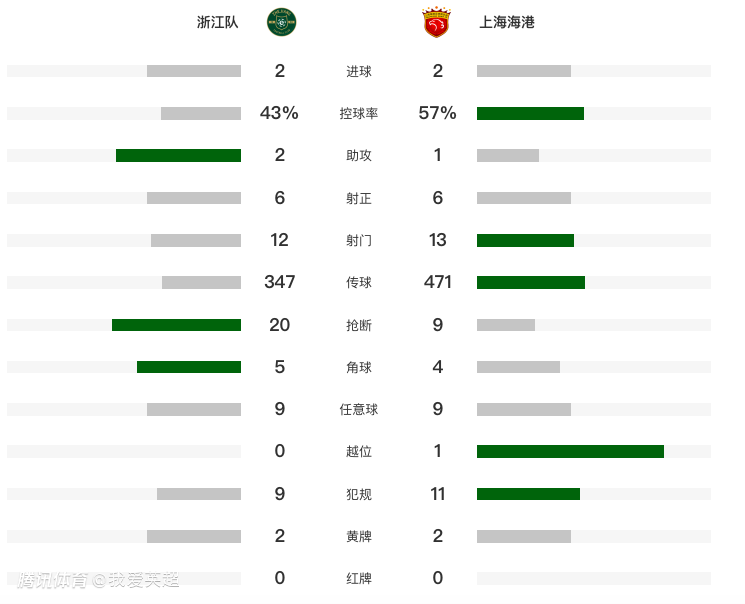The width and height of the screenshot is (745, 604).
Task: Click Zhejiang's 347 passes number
Action: [280, 282]
